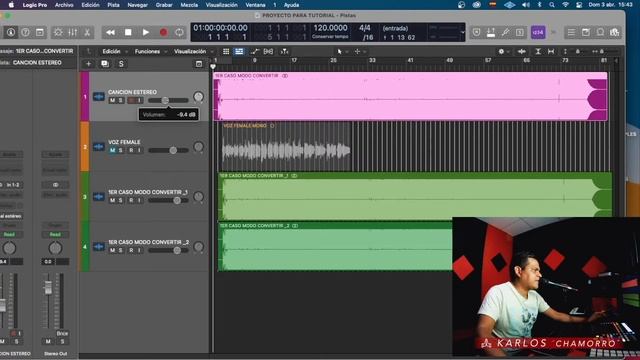Viewport: 640px width, 360px height.
Task: Open Smart Controls button
Action: pyautogui.click(x=58, y=32)
